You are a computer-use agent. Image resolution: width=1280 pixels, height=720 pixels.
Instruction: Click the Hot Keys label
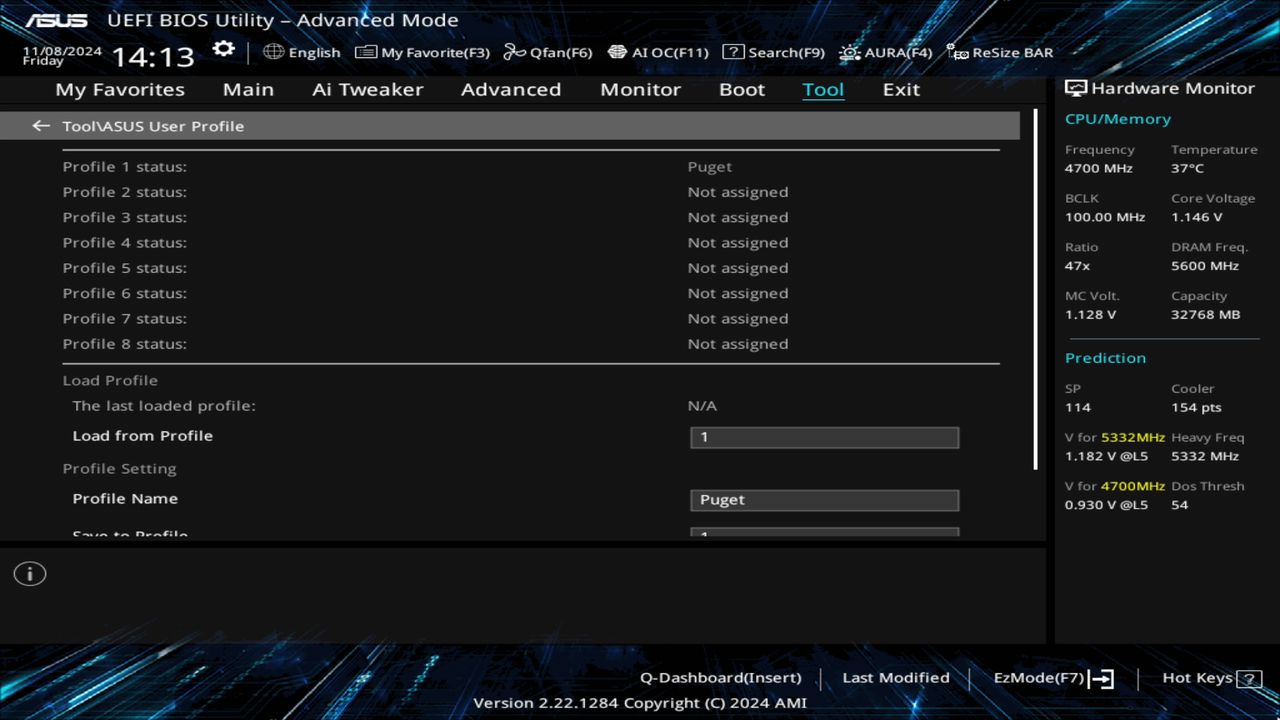click(1197, 678)
